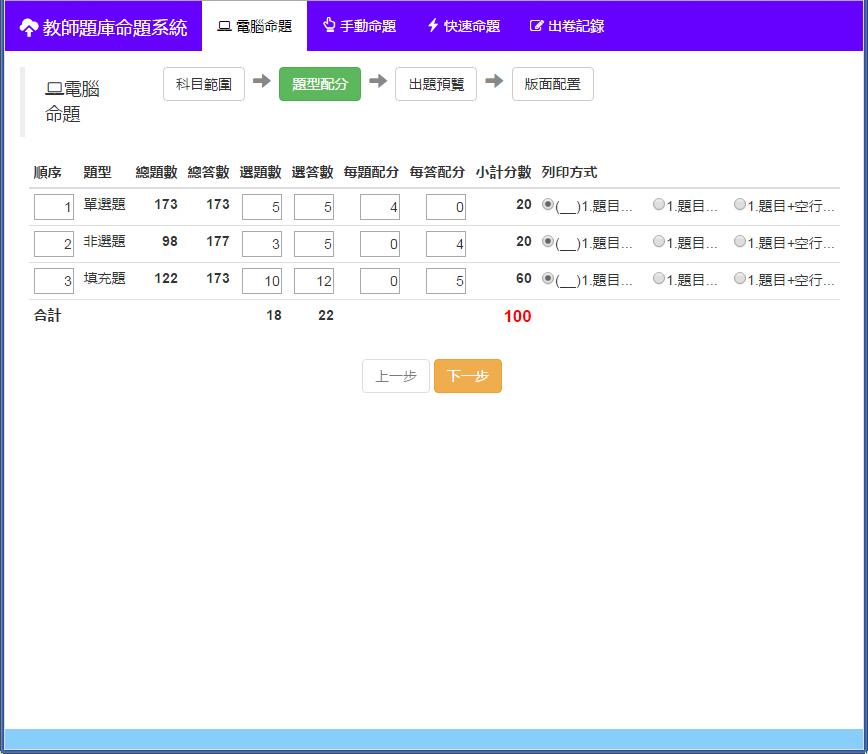The height and width of the screenshot is (754, 868).
Task: Click the red total score 100
Action: tap(518, 316)
